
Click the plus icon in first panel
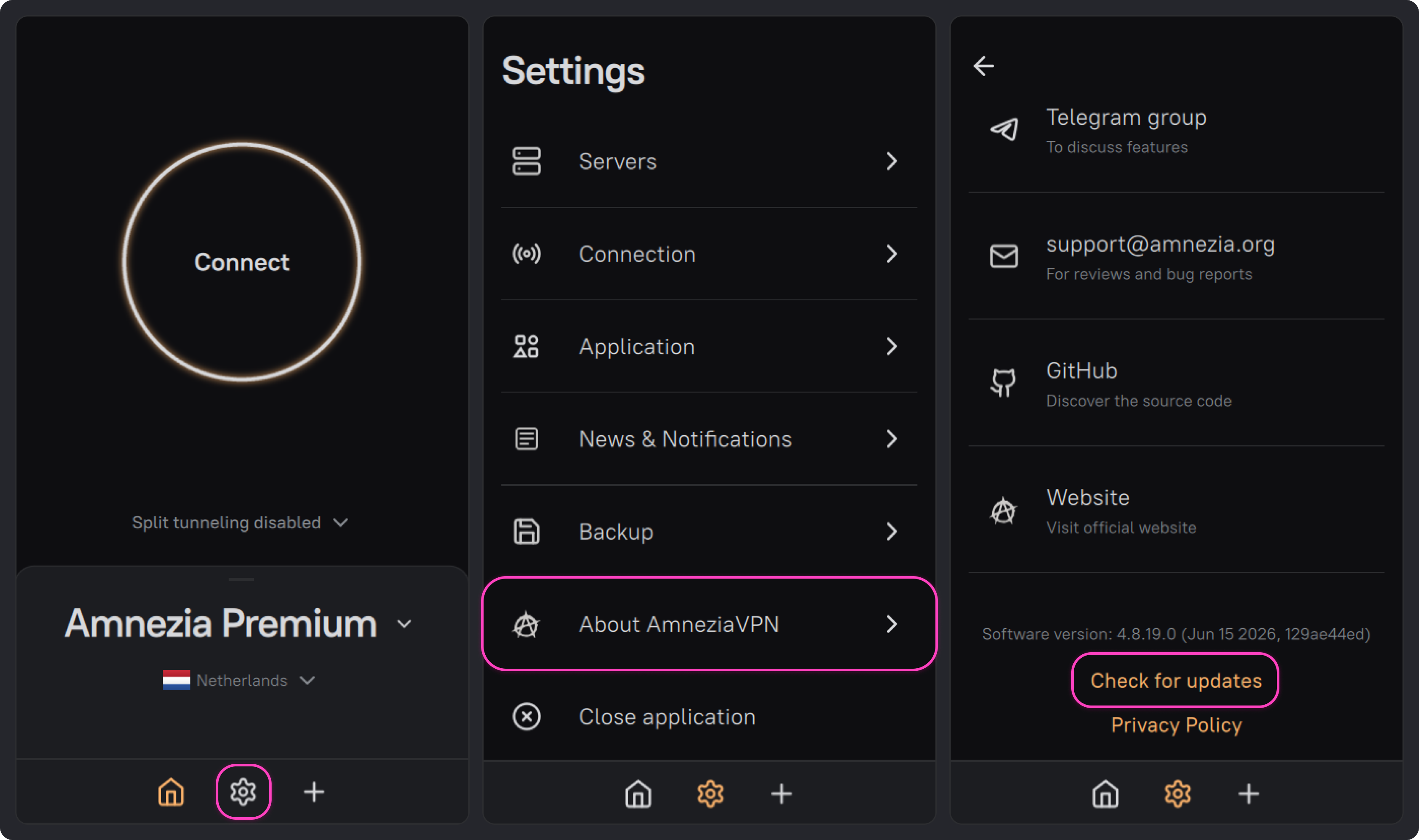pos(314,792)
